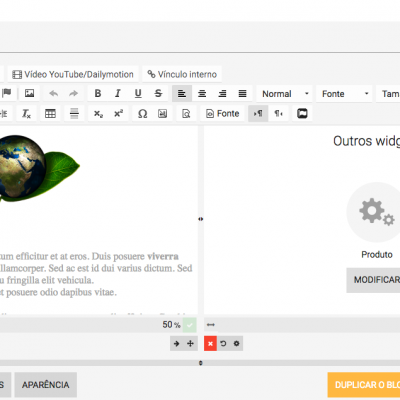Viewport: 400px width, 400px height.
Task: Click the reset rotate arrow icon
Action: [x=223, y=344]
